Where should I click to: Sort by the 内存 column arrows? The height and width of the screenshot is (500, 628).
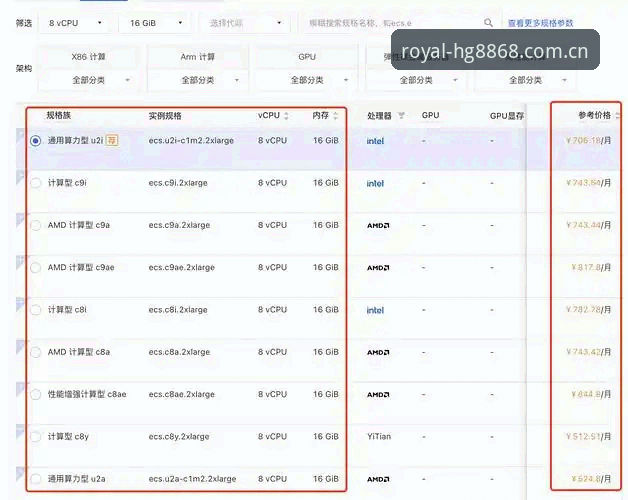[335, 116]
